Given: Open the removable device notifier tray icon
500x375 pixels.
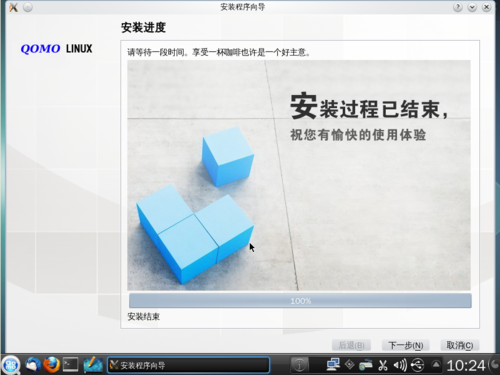Looking at the screenshot, I should (x=366, y=365).
